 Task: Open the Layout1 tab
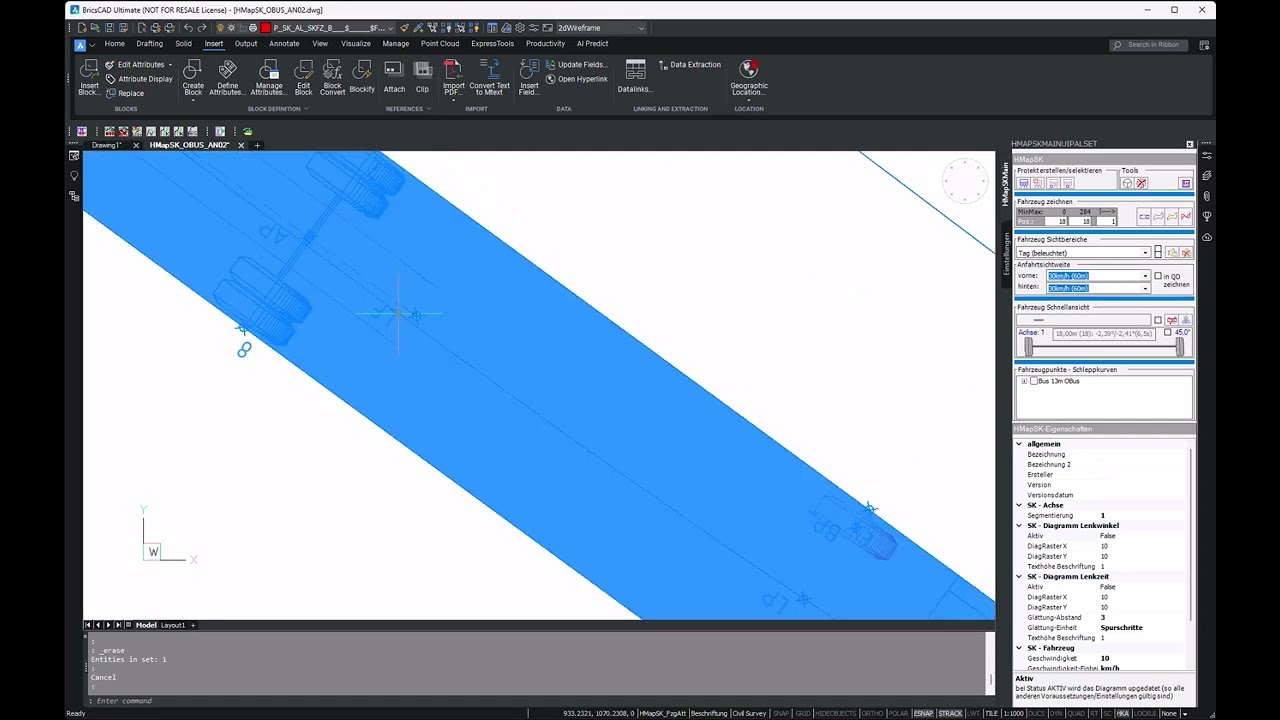point(173,625)
